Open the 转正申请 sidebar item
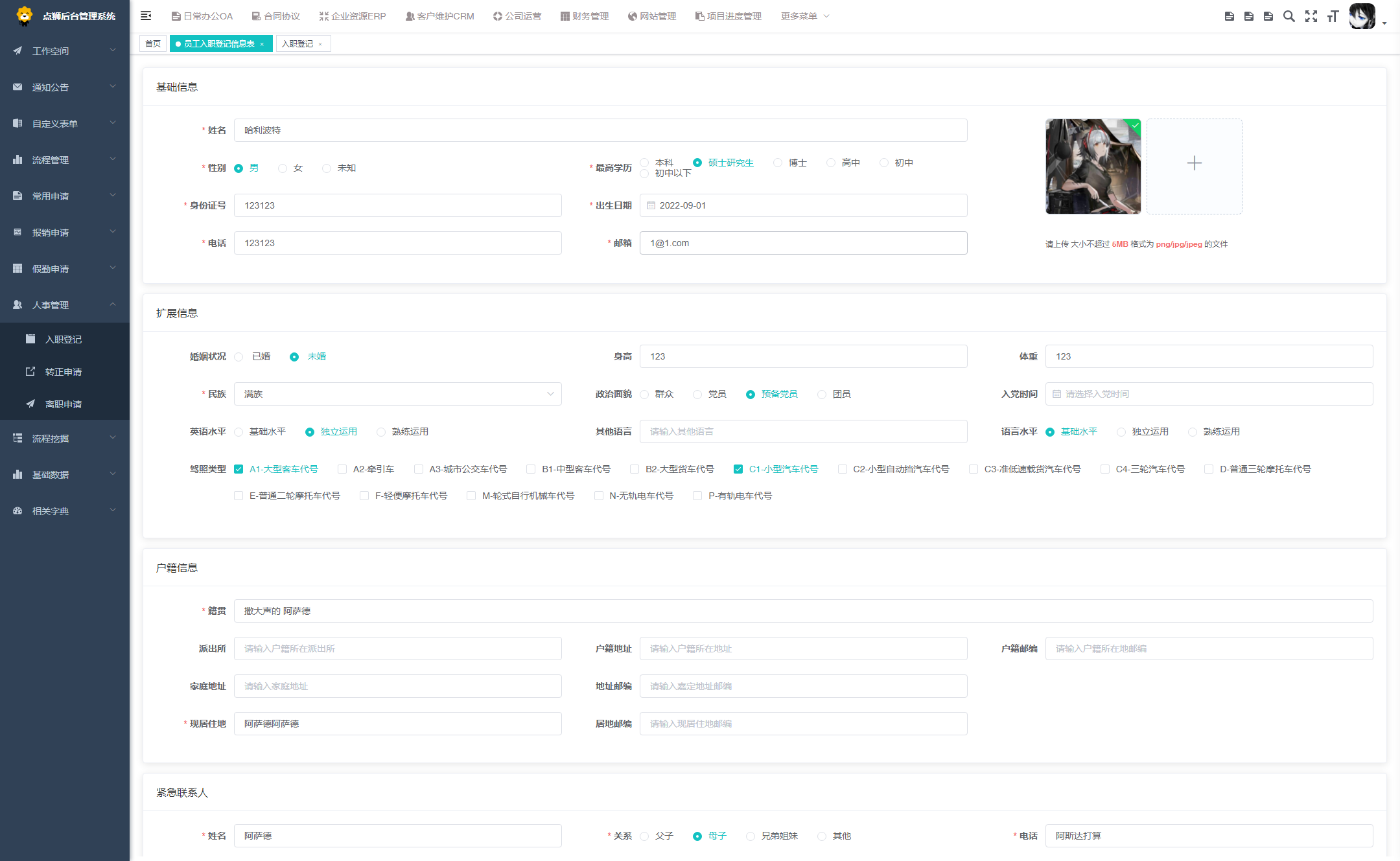Screen dimensions: 1400x861 point(64,372)
